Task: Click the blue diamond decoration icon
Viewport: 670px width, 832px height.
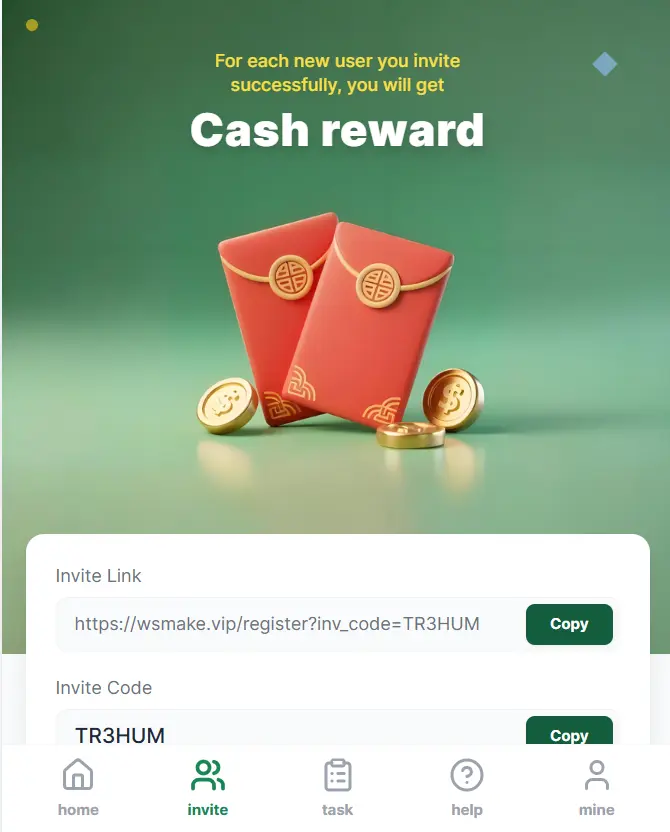Action: pos(605,64)
